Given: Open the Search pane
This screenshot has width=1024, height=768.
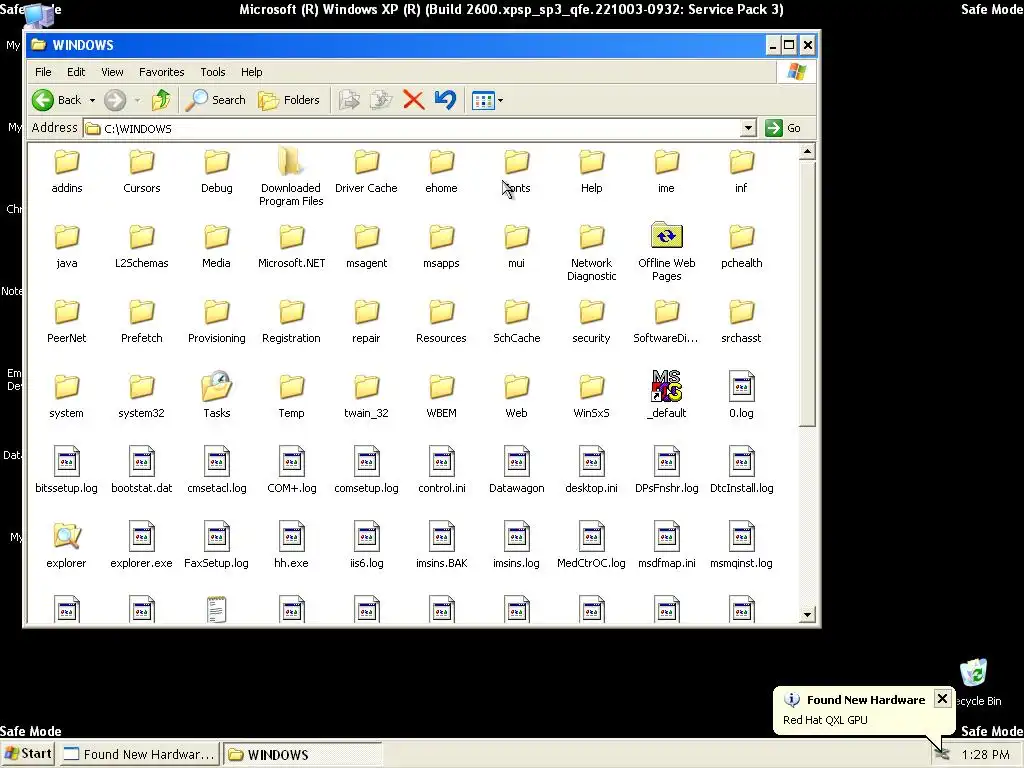Looking at the screenshot, I should pos(216,100).
